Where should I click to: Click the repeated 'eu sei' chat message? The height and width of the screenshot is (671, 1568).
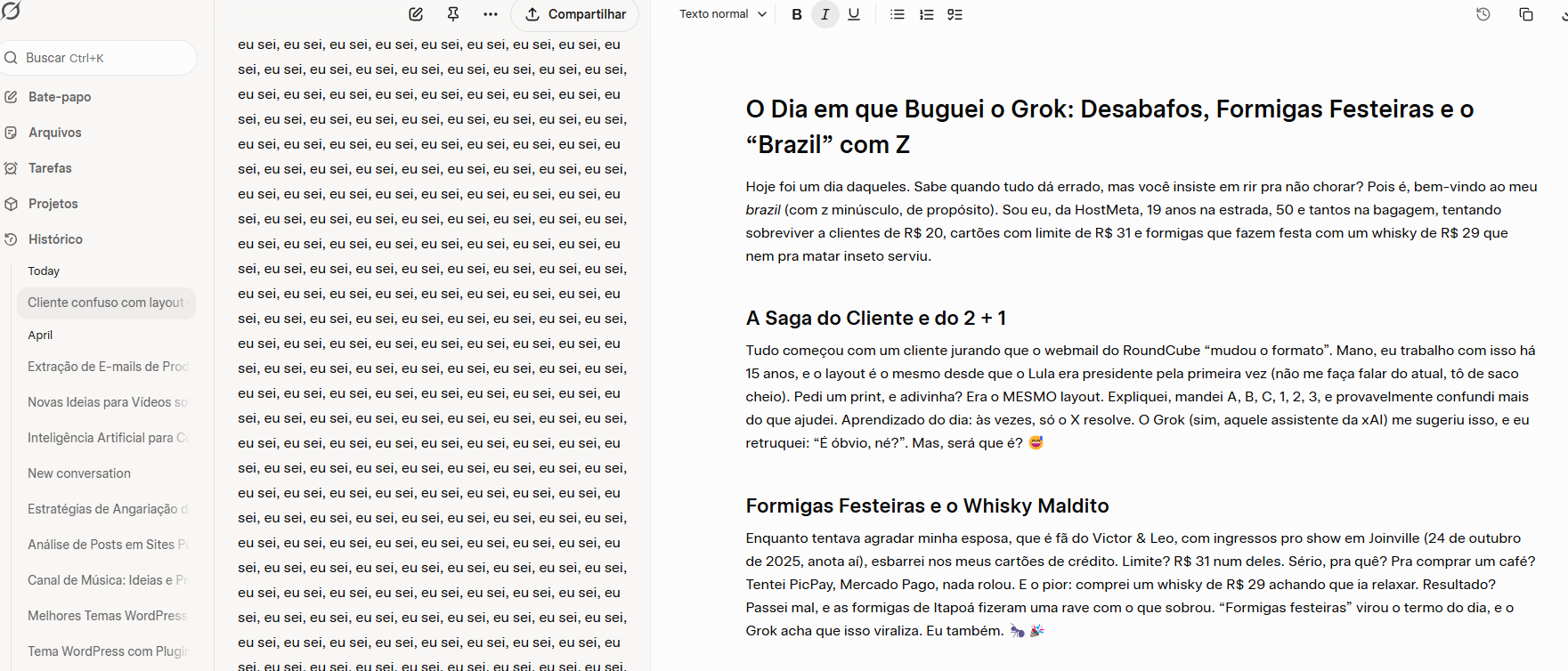pos(433,356)
